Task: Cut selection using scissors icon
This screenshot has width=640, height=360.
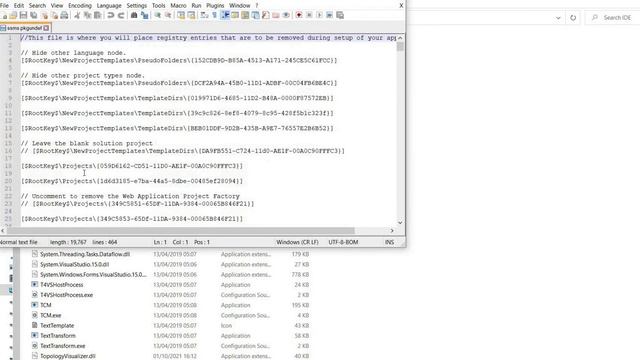Action: tap(77, 16)
